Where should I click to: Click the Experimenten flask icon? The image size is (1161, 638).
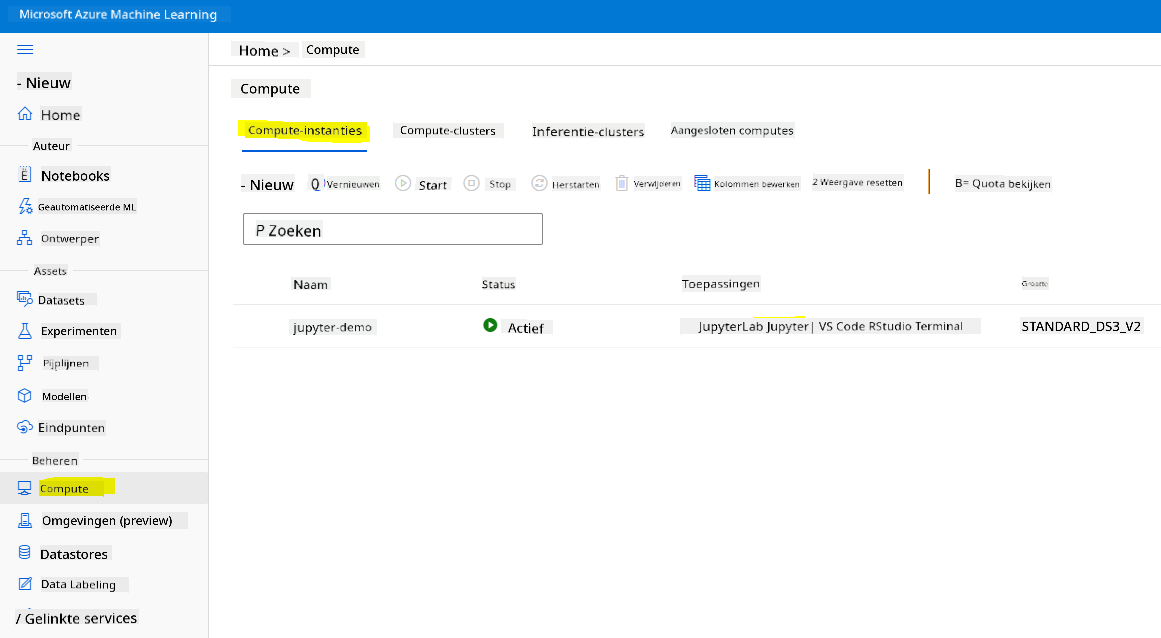(24, 331)
